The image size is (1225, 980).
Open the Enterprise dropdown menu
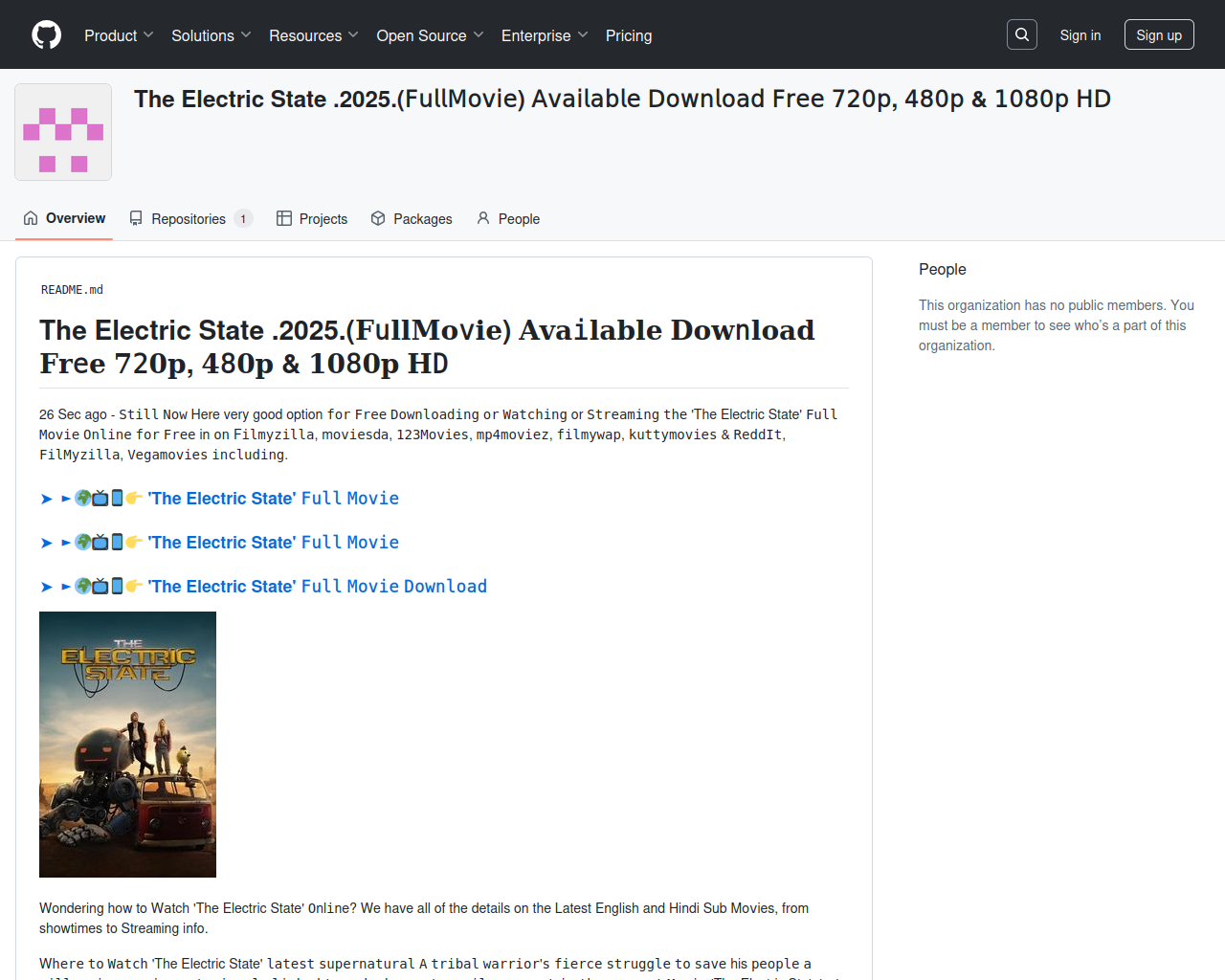(x=544, y=35)
